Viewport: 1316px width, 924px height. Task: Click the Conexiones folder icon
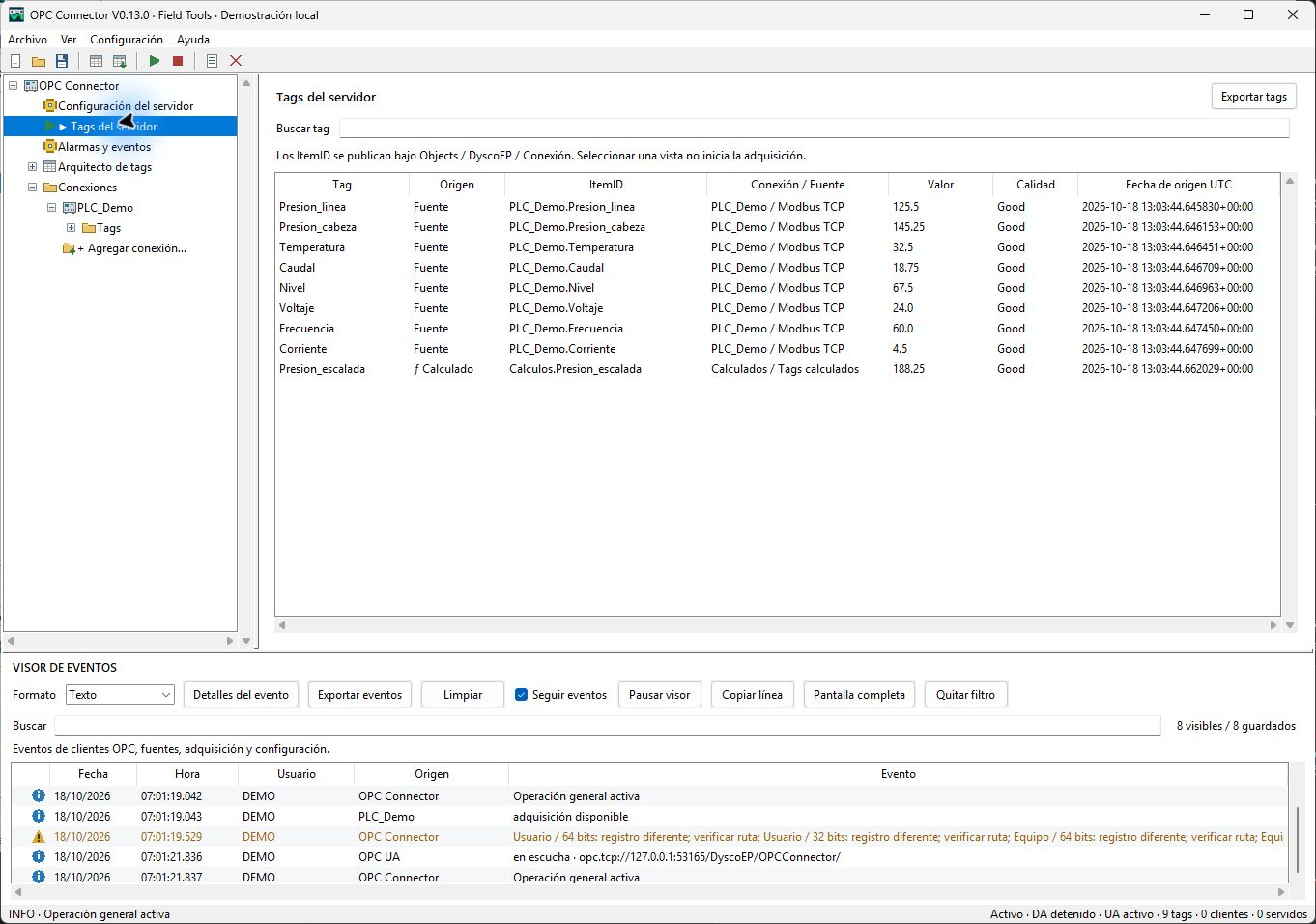pos(50,188)
